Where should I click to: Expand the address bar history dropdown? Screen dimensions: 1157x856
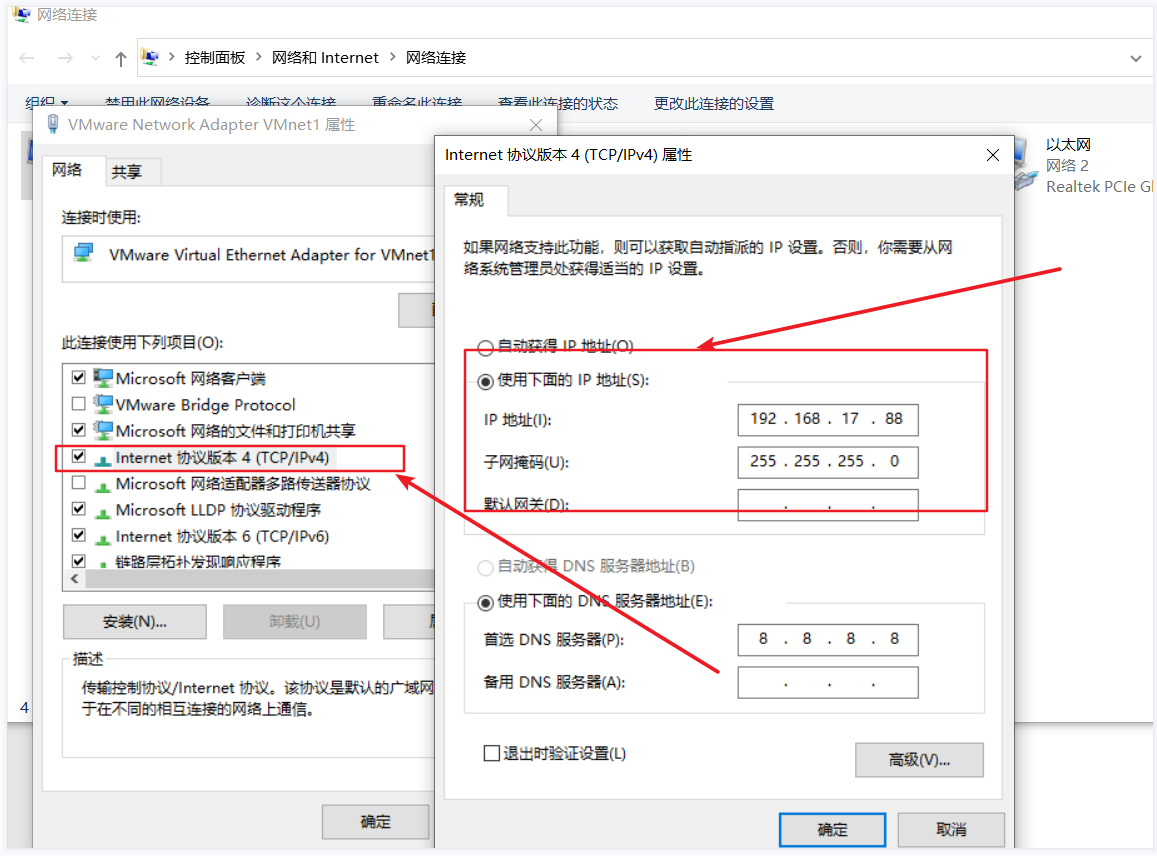pyautogui.click(x=1136, y=58)
